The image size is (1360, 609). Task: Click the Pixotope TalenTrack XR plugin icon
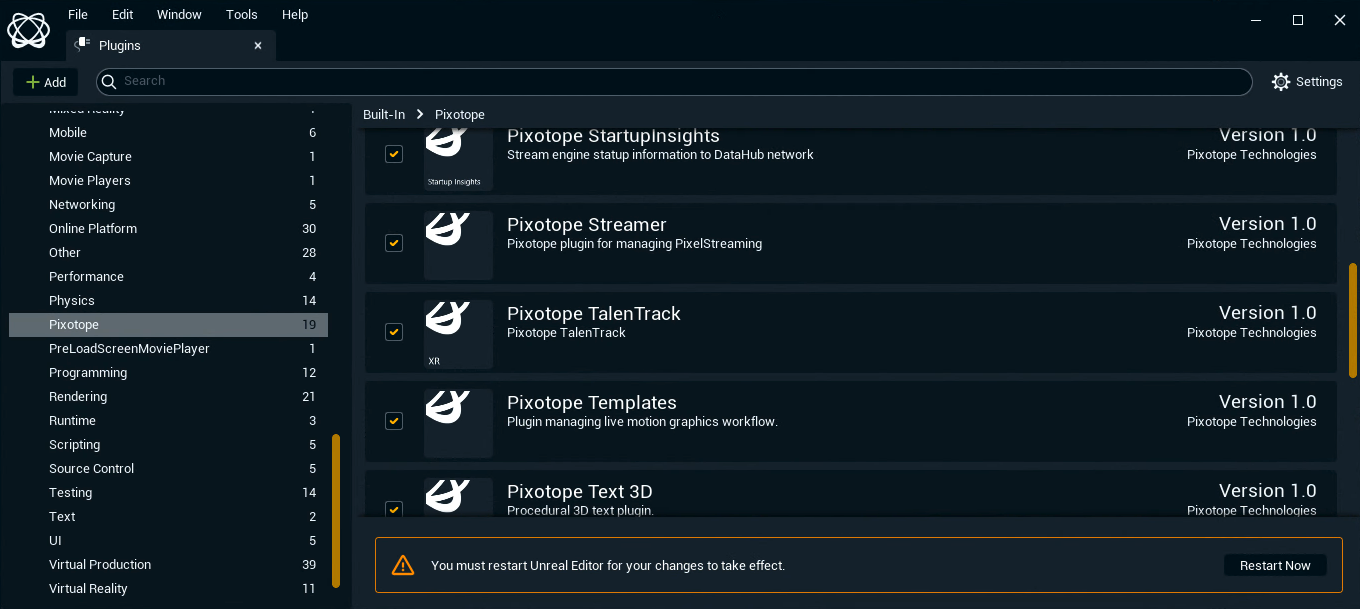pyautogui.click(x=458, y=334)
